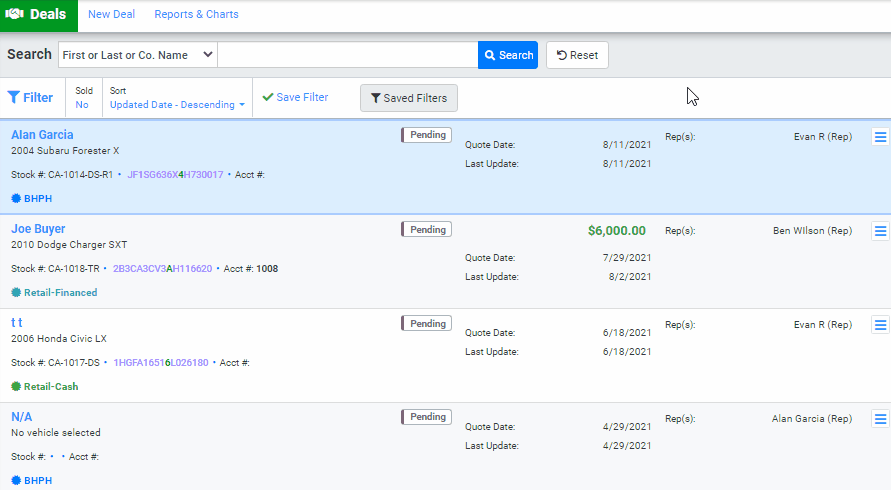
Task: Open the hamburger menu for Joe Buyer deal
Action: coord(880,231)
